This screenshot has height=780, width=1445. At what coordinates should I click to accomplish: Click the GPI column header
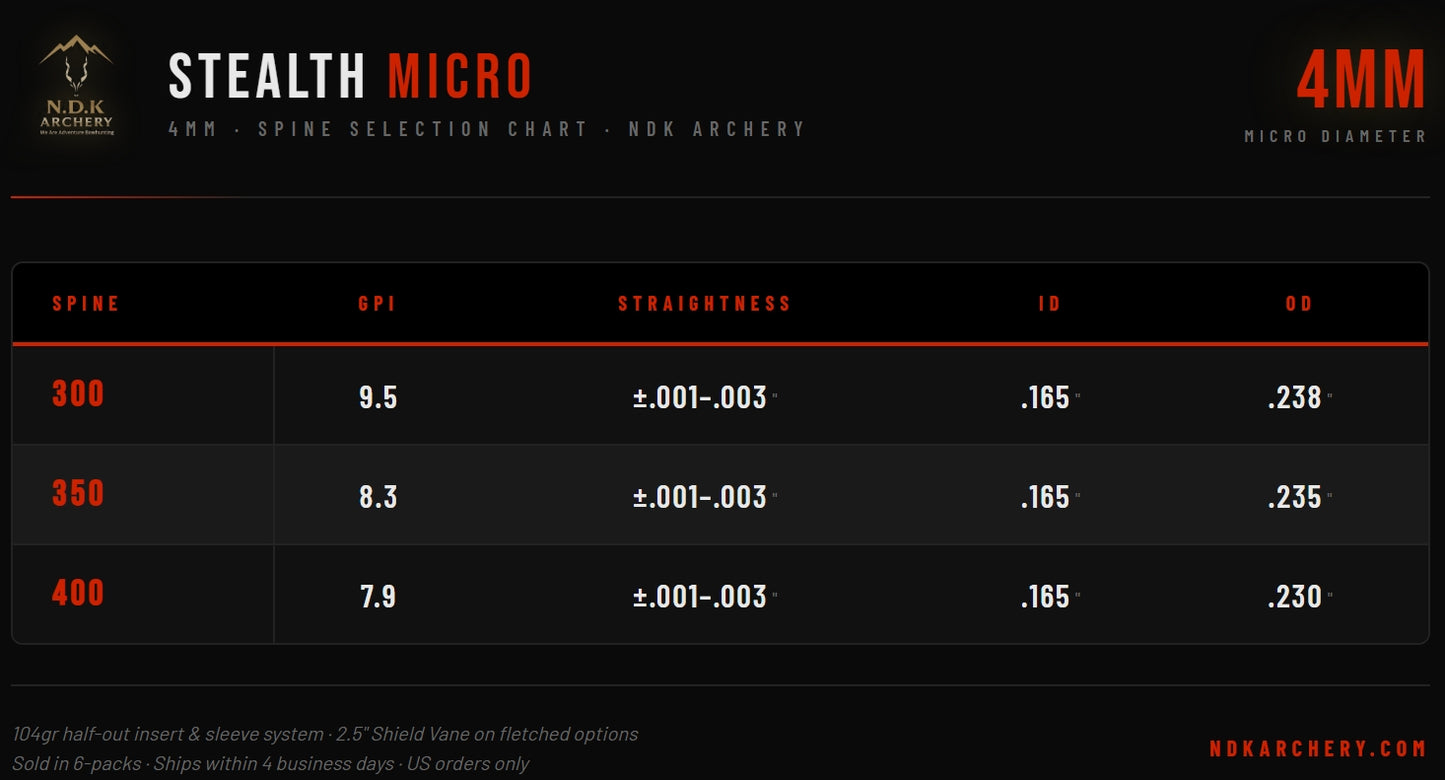point(378,304)
